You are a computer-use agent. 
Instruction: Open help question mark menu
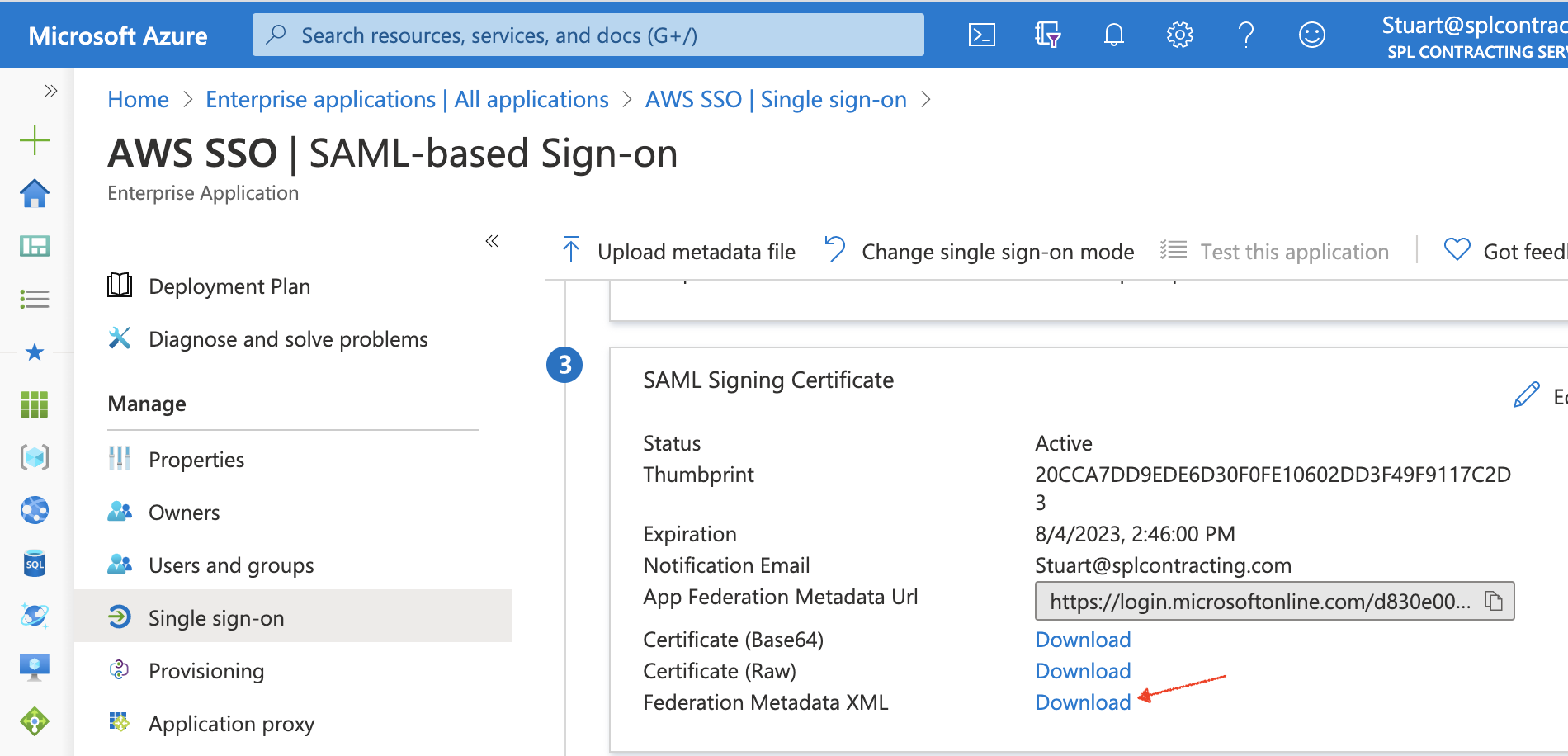click(1246, 35)
